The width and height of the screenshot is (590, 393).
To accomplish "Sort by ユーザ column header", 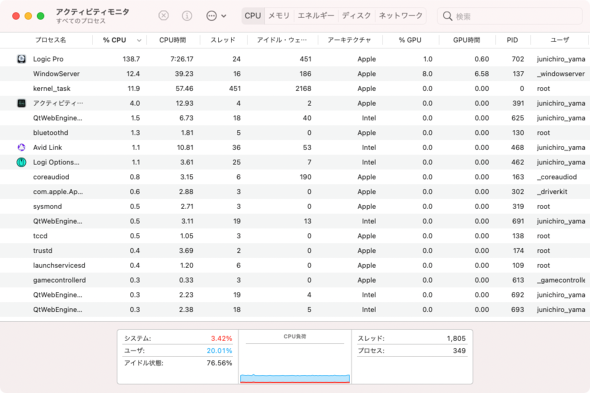I will click(560, 40).
